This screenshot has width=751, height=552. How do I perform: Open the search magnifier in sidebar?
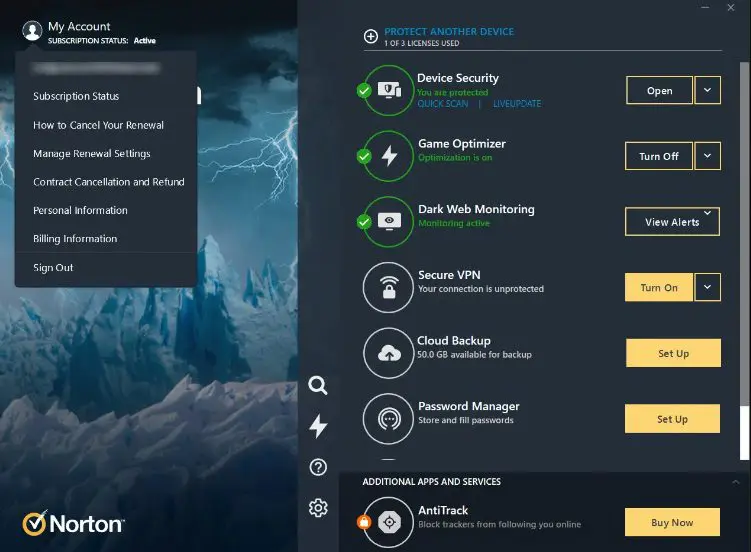pyautogui.click(x=318, y=386)
